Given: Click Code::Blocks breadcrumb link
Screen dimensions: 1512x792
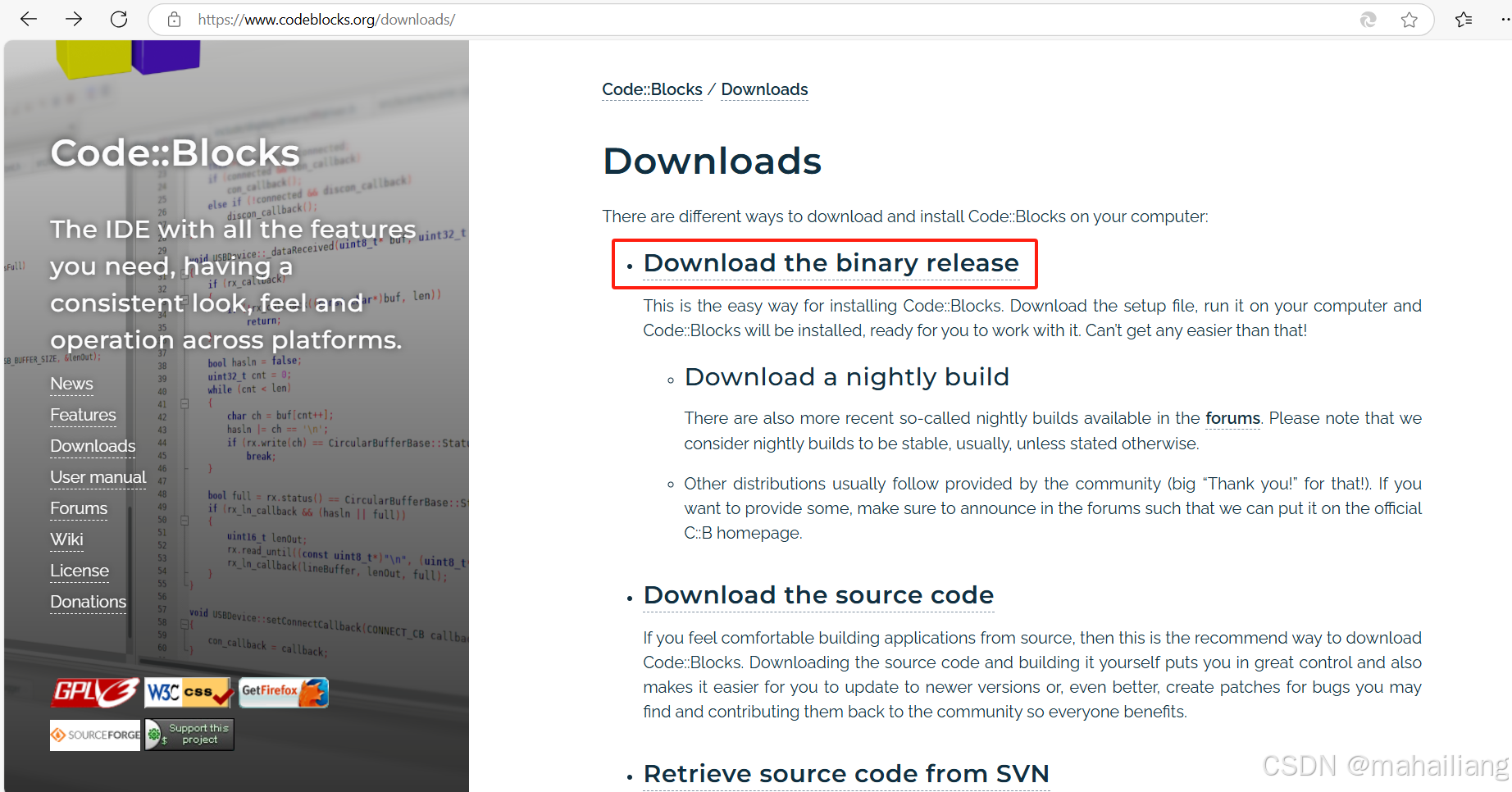Looking at the screenshot, I should click(652, 89).
